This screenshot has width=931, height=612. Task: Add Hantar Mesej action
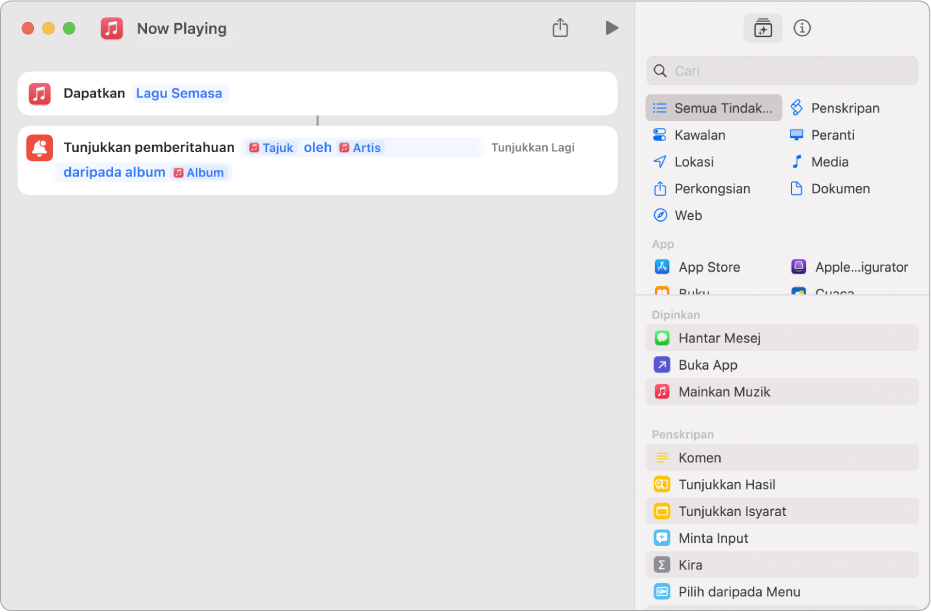point(782,338)
